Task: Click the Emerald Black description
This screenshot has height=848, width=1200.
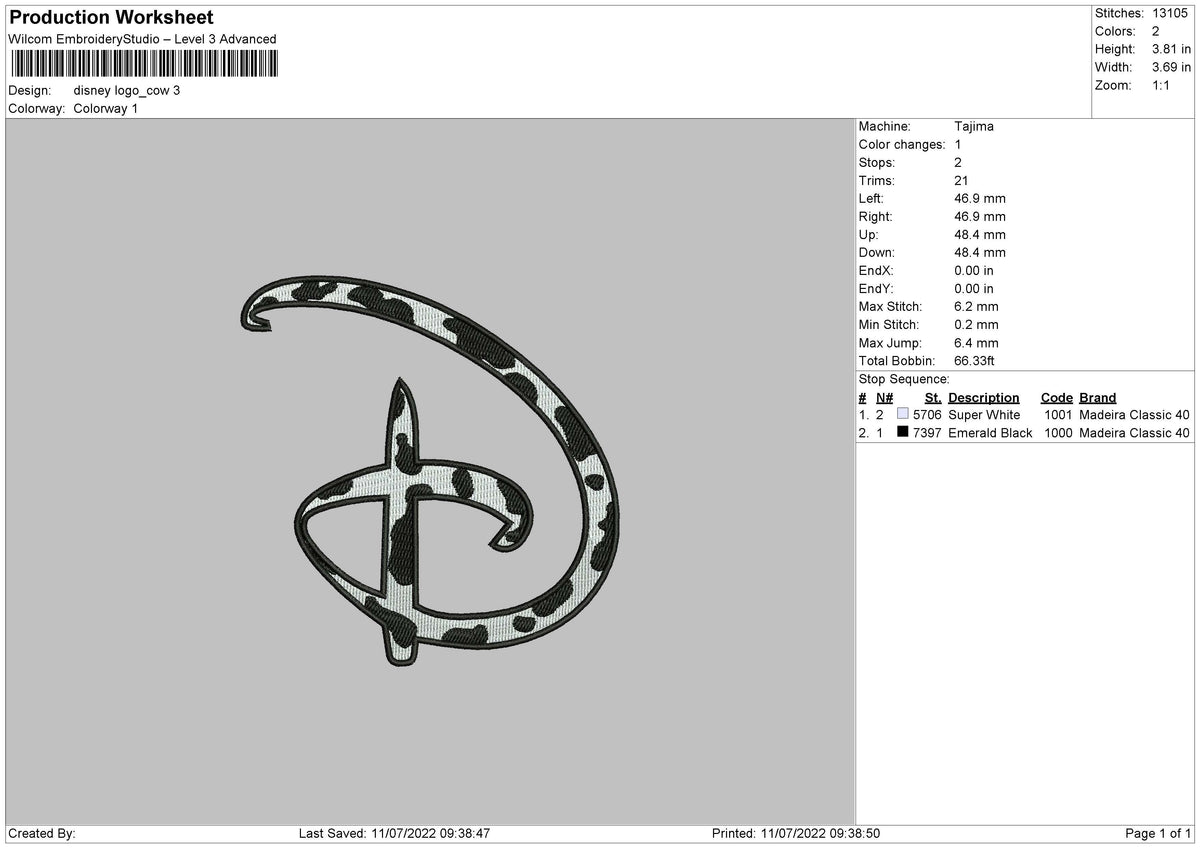Action: click(x=990, y=433)
